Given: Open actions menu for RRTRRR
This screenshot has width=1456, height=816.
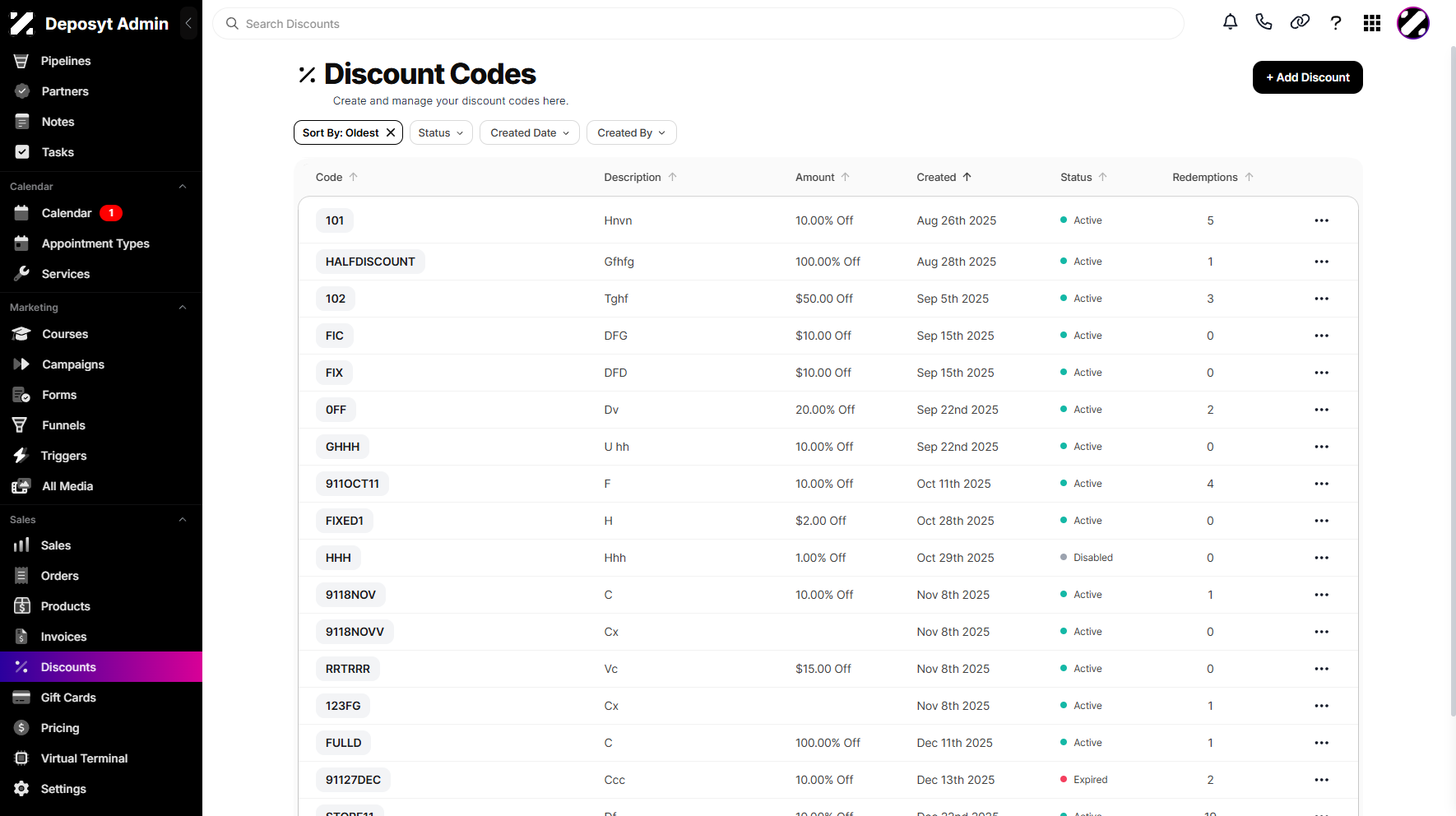Looking at the screenshot, I should [1322, 669].
